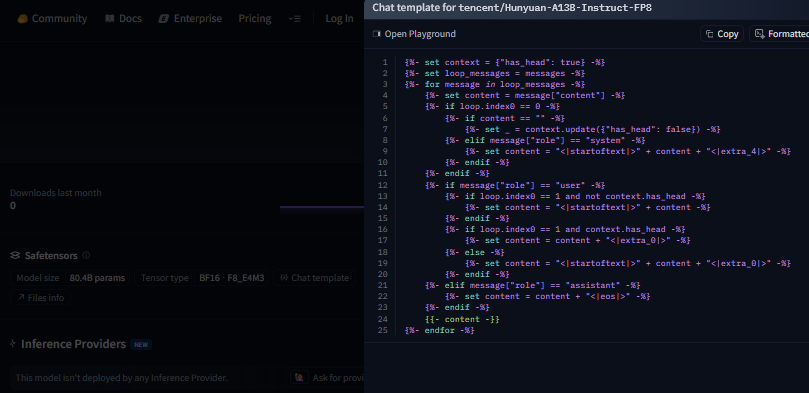
Task: Click the content output on line 24
Action: [462, 319]
